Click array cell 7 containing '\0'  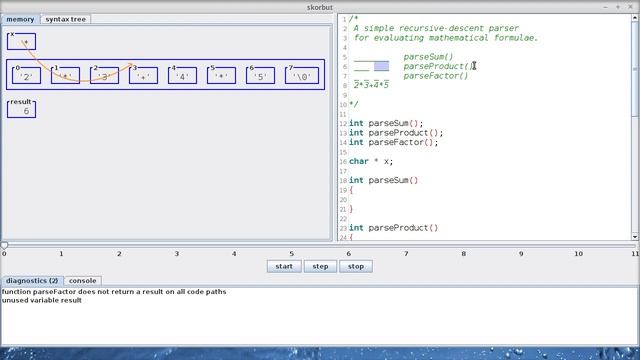pyautogui.click(x=302, y=76)
